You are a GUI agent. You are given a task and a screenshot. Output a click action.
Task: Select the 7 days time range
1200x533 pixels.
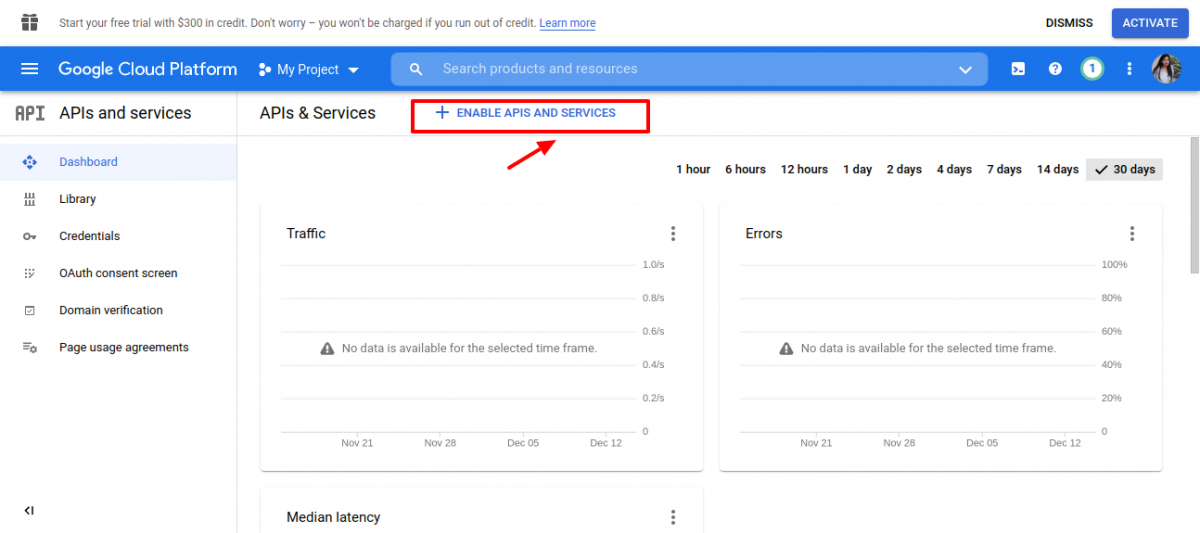coord(1004,169)
